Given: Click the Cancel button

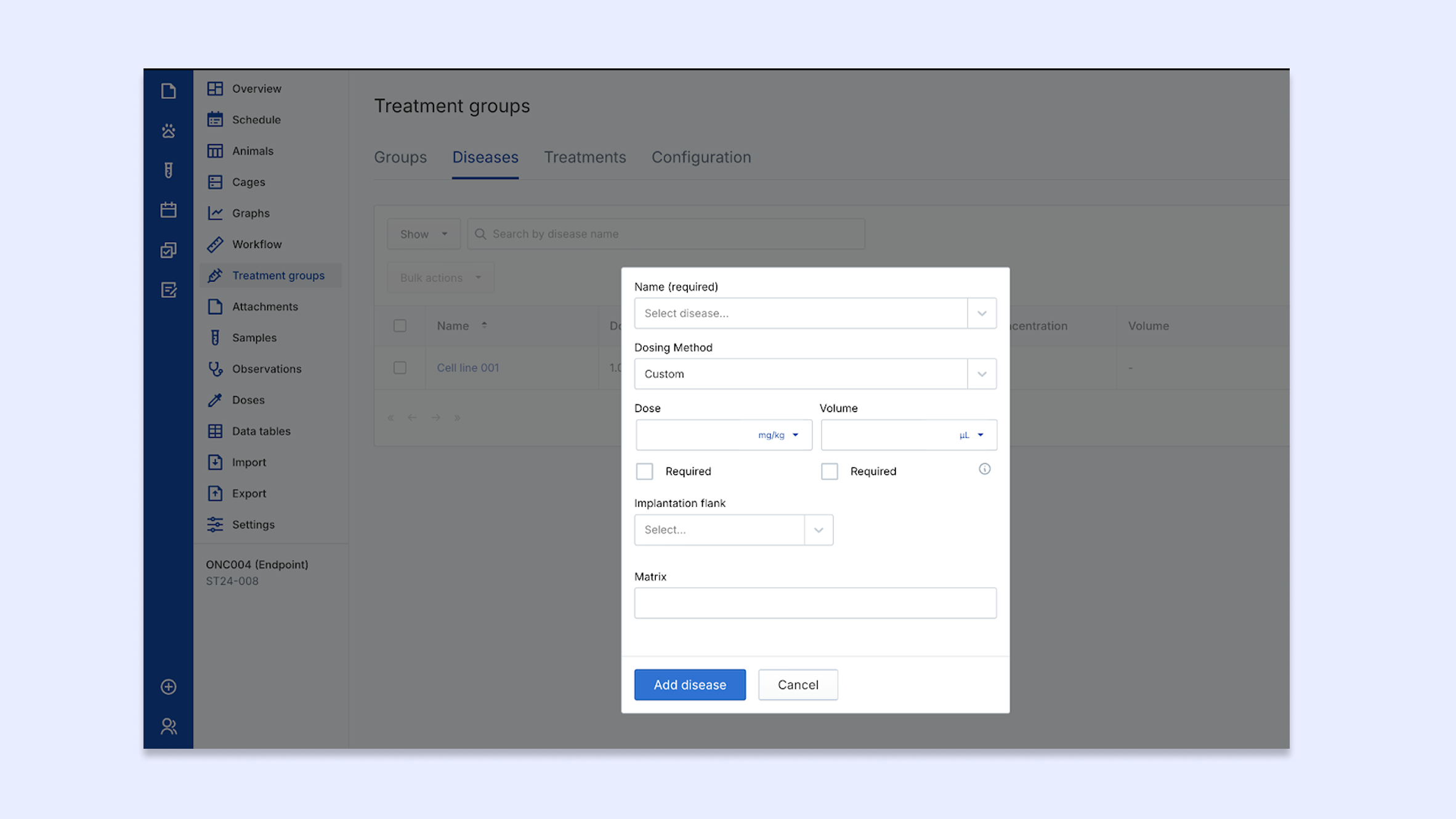Looking at the screenshot, I should coord(798,685).
